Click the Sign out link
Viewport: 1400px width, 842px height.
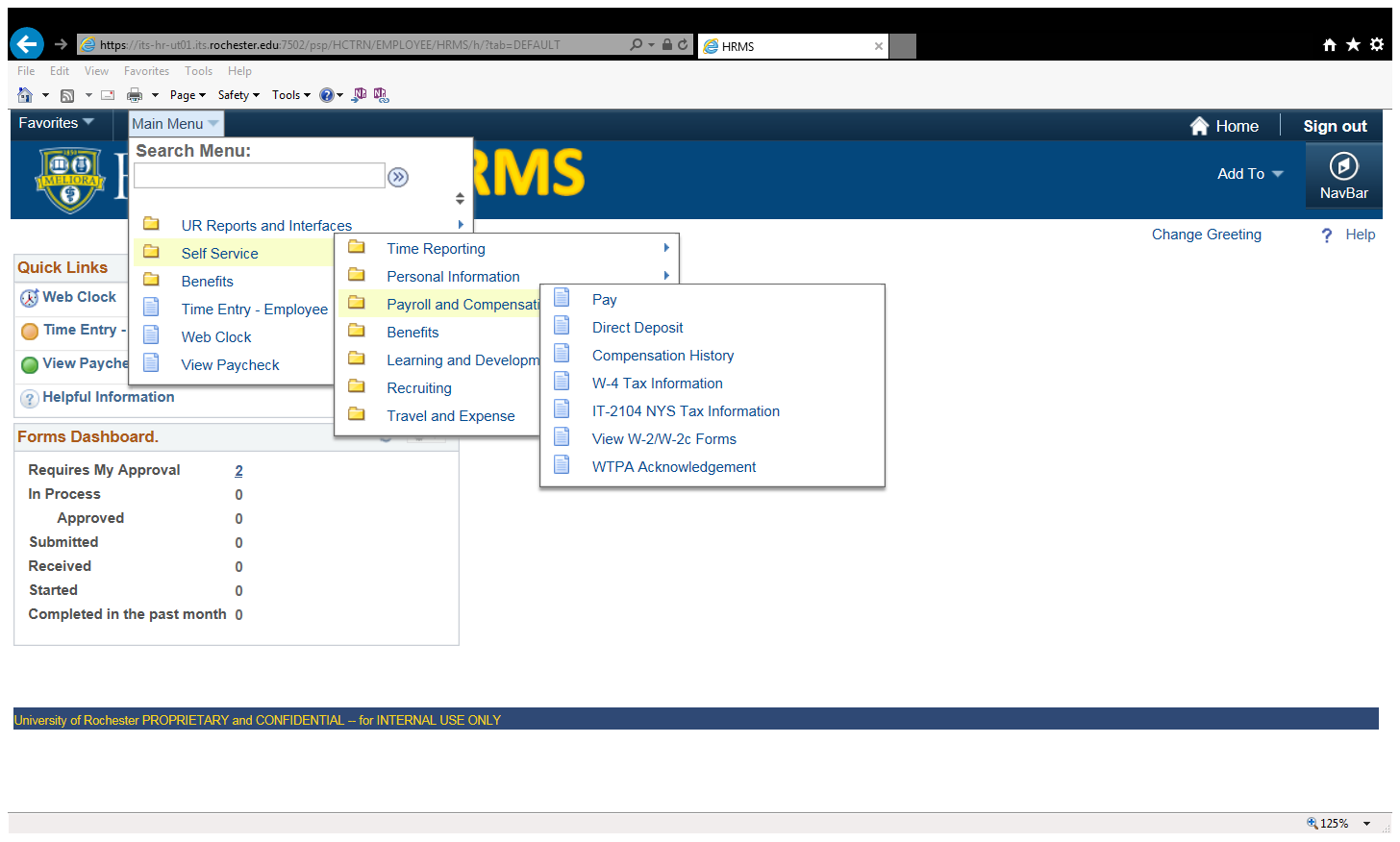(x=1335, y=126)
